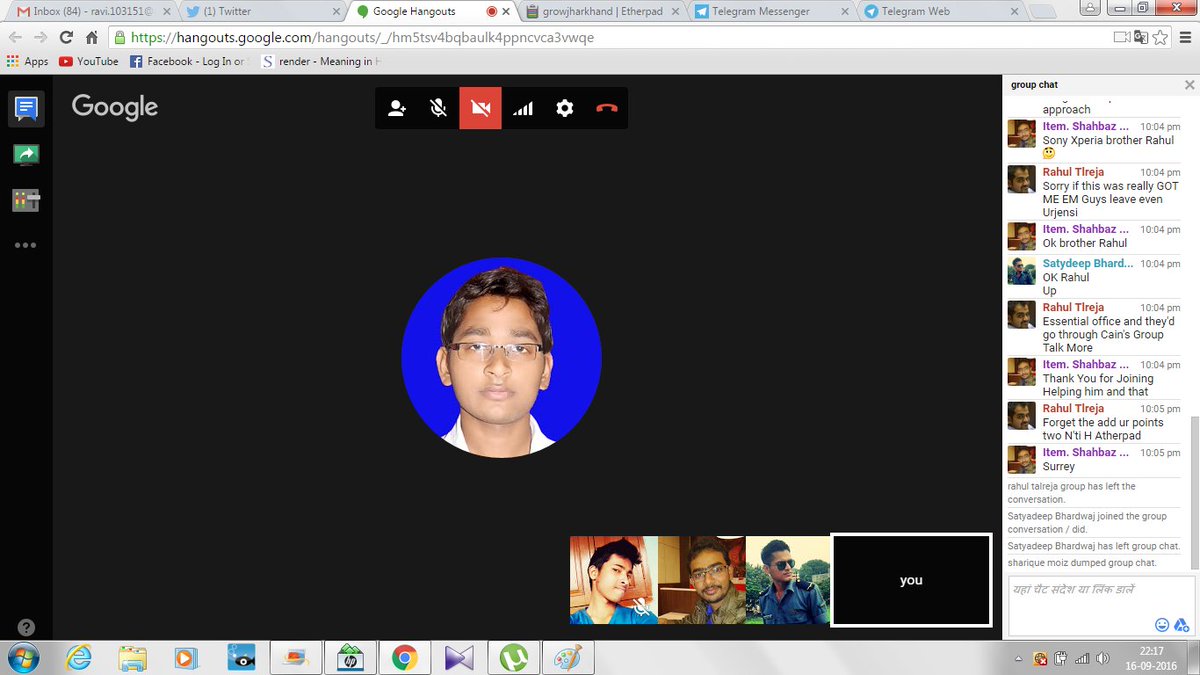
Task: Click the 'Surrey' chat message
Action: coord(1059,466)
